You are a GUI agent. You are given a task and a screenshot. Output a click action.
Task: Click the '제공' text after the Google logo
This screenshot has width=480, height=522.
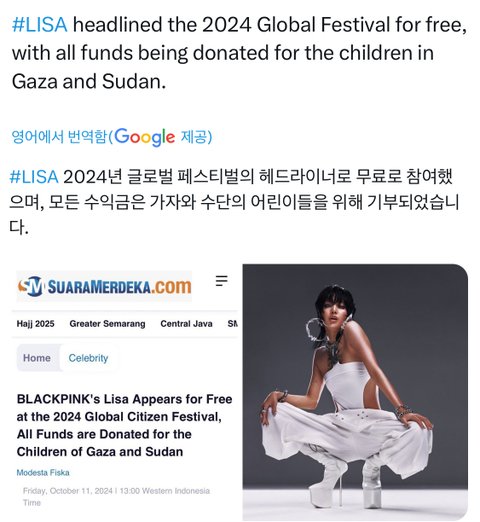(194, 137)
